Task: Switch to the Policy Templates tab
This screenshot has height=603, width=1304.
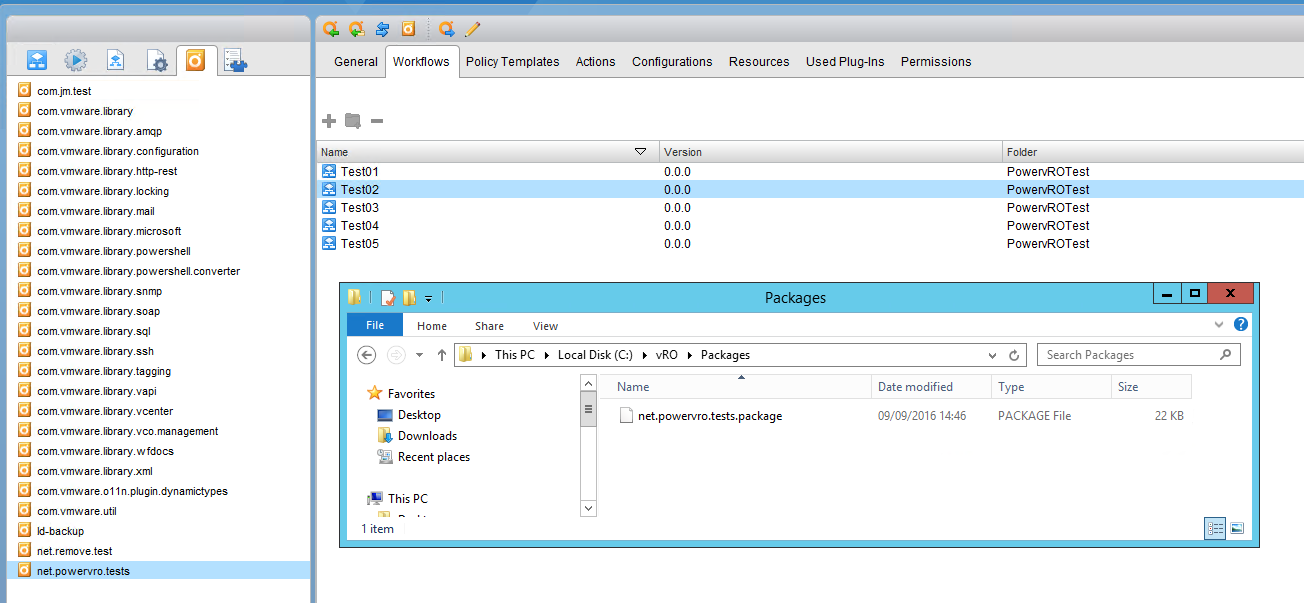Action: pos(513,62)
